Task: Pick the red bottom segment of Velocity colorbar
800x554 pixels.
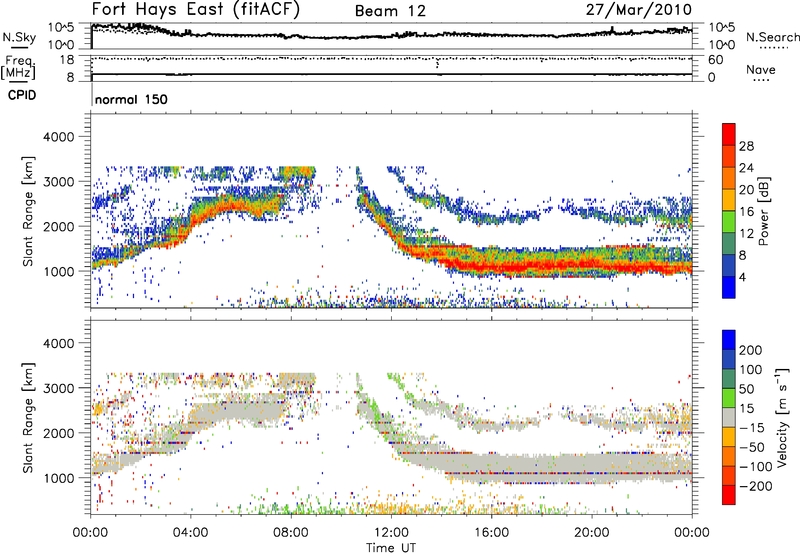Action: [x=729, y=495]
